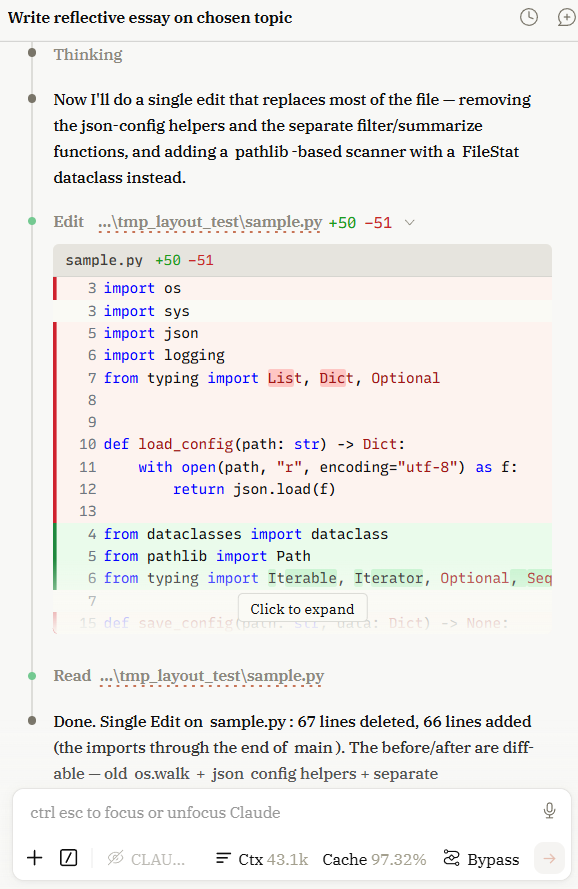
Task: Open slash commands icon button
Action: click(x=69, y=858)
